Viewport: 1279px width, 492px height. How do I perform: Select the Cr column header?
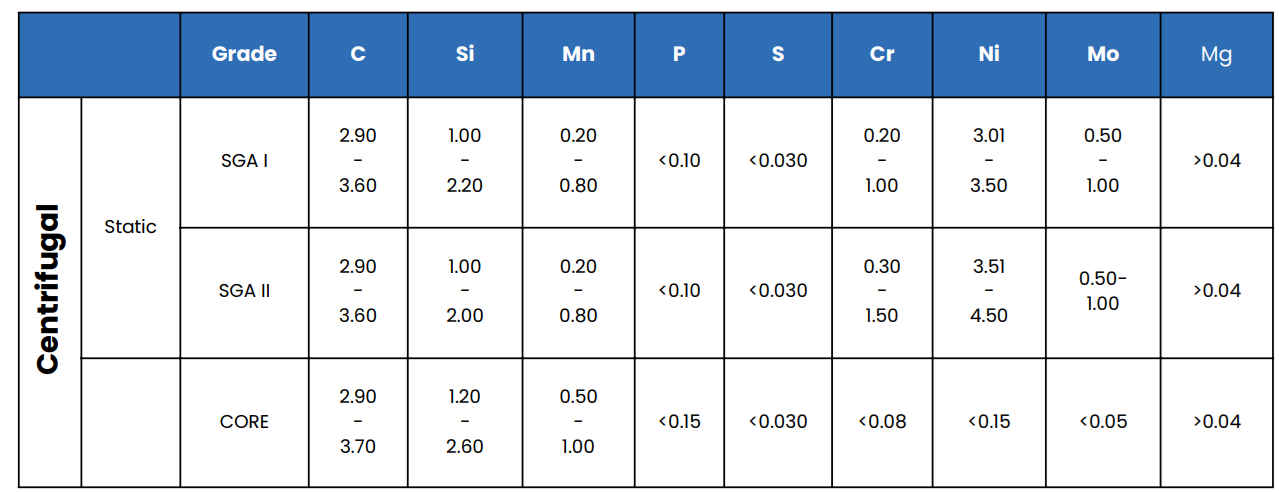click(882, 55)
